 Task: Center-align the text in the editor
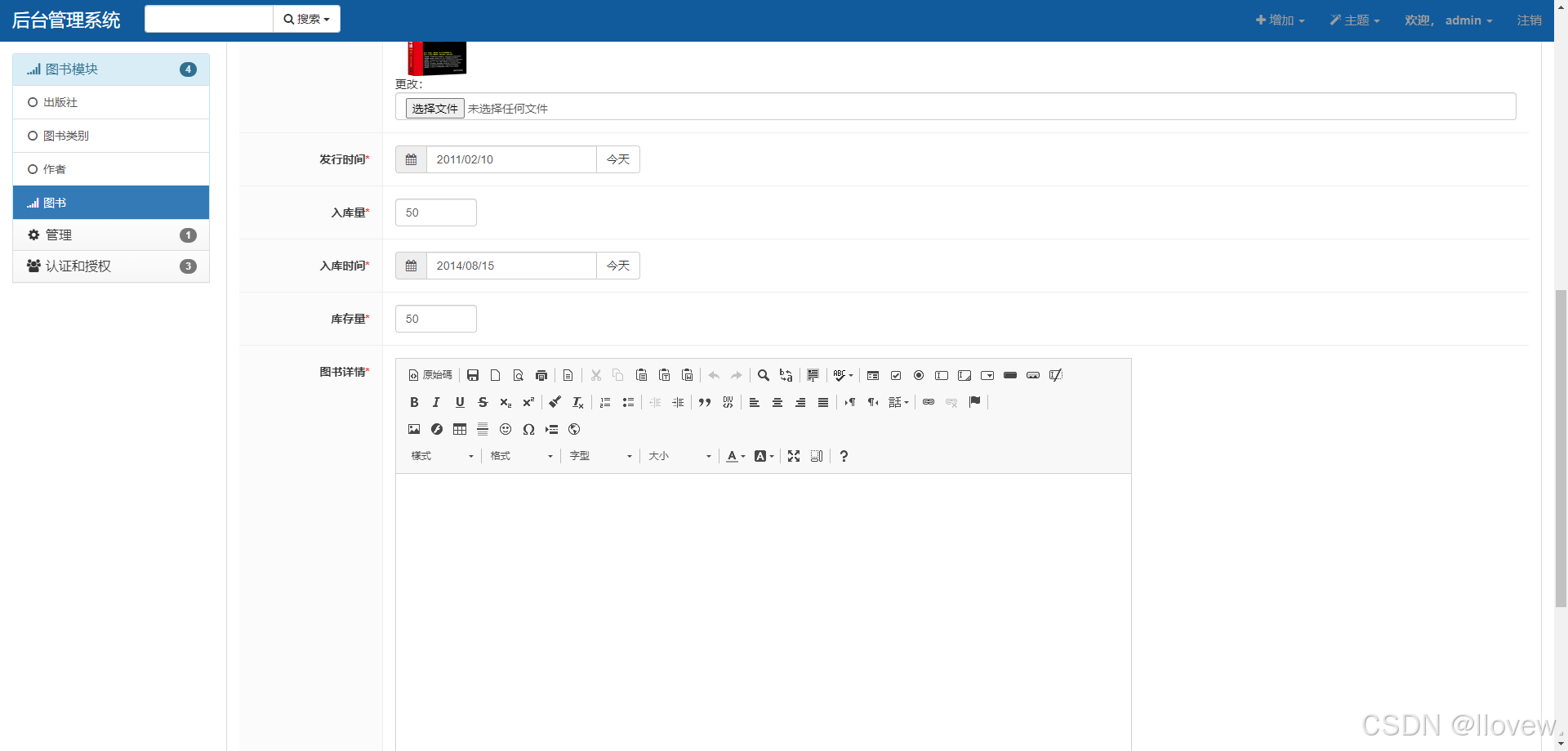pos(777,402)
